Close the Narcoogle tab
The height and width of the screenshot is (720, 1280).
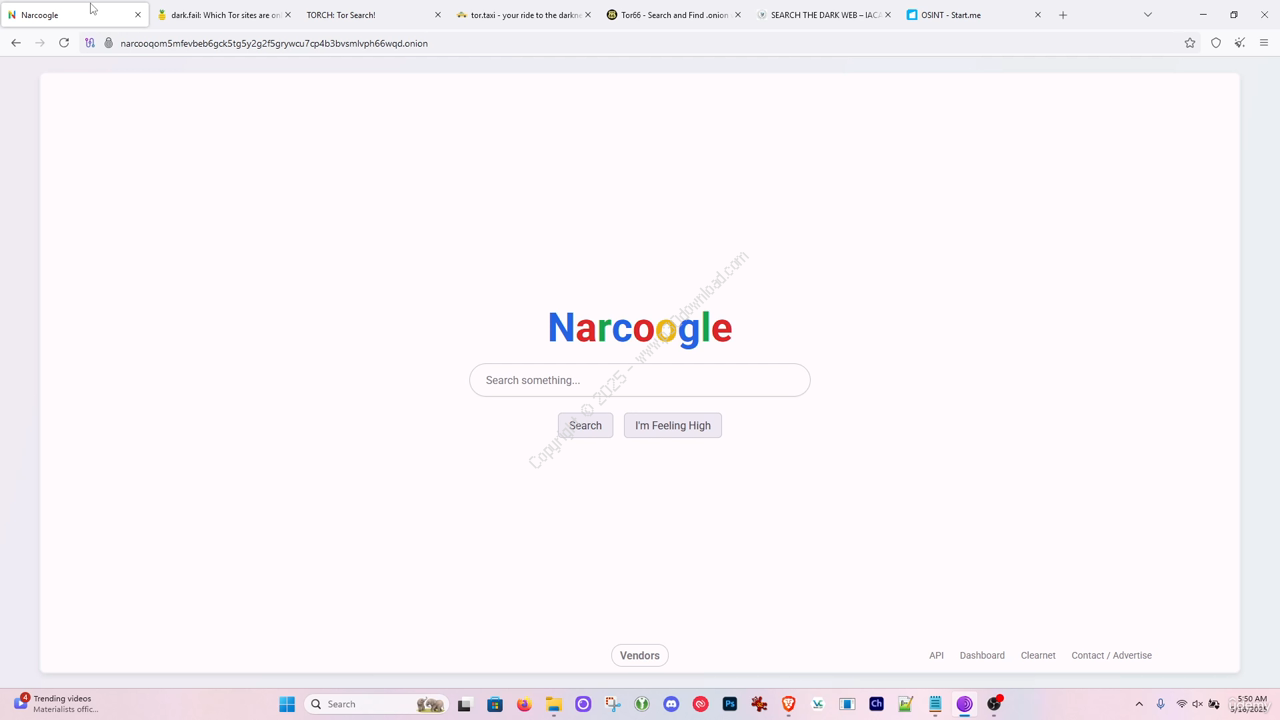pos(138,15)
